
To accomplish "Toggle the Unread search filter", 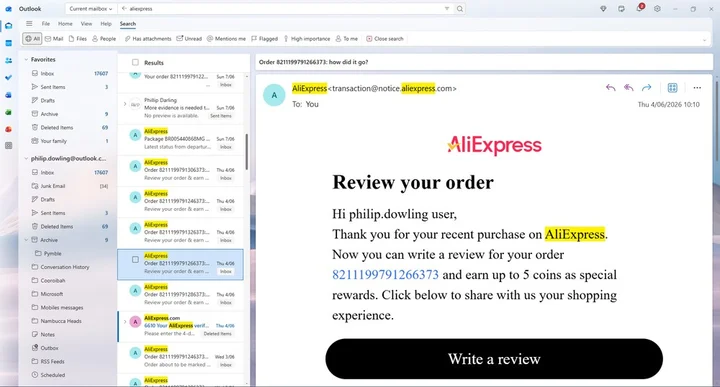I will (x=189, y=39).
